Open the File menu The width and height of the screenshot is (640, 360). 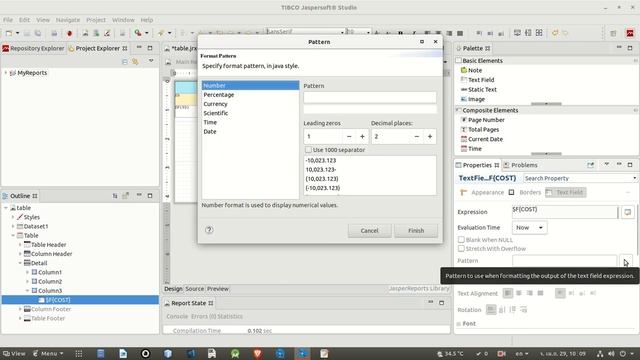(x=8, y=20)
